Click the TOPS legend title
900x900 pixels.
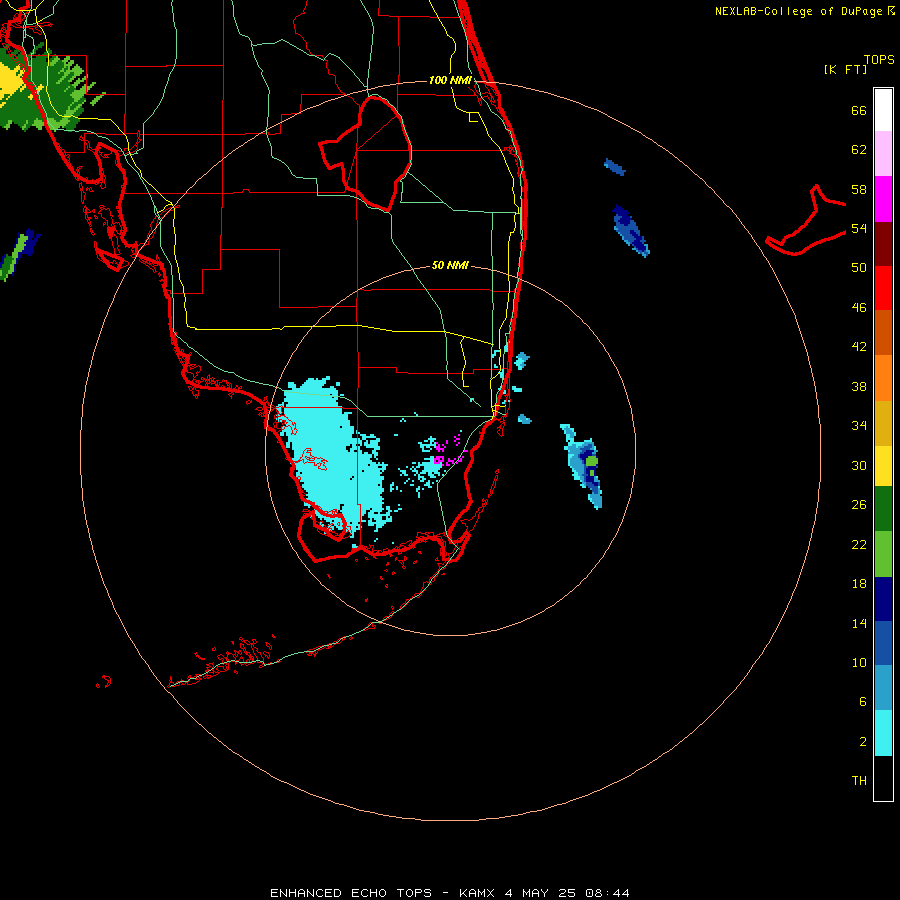[879, 60]
